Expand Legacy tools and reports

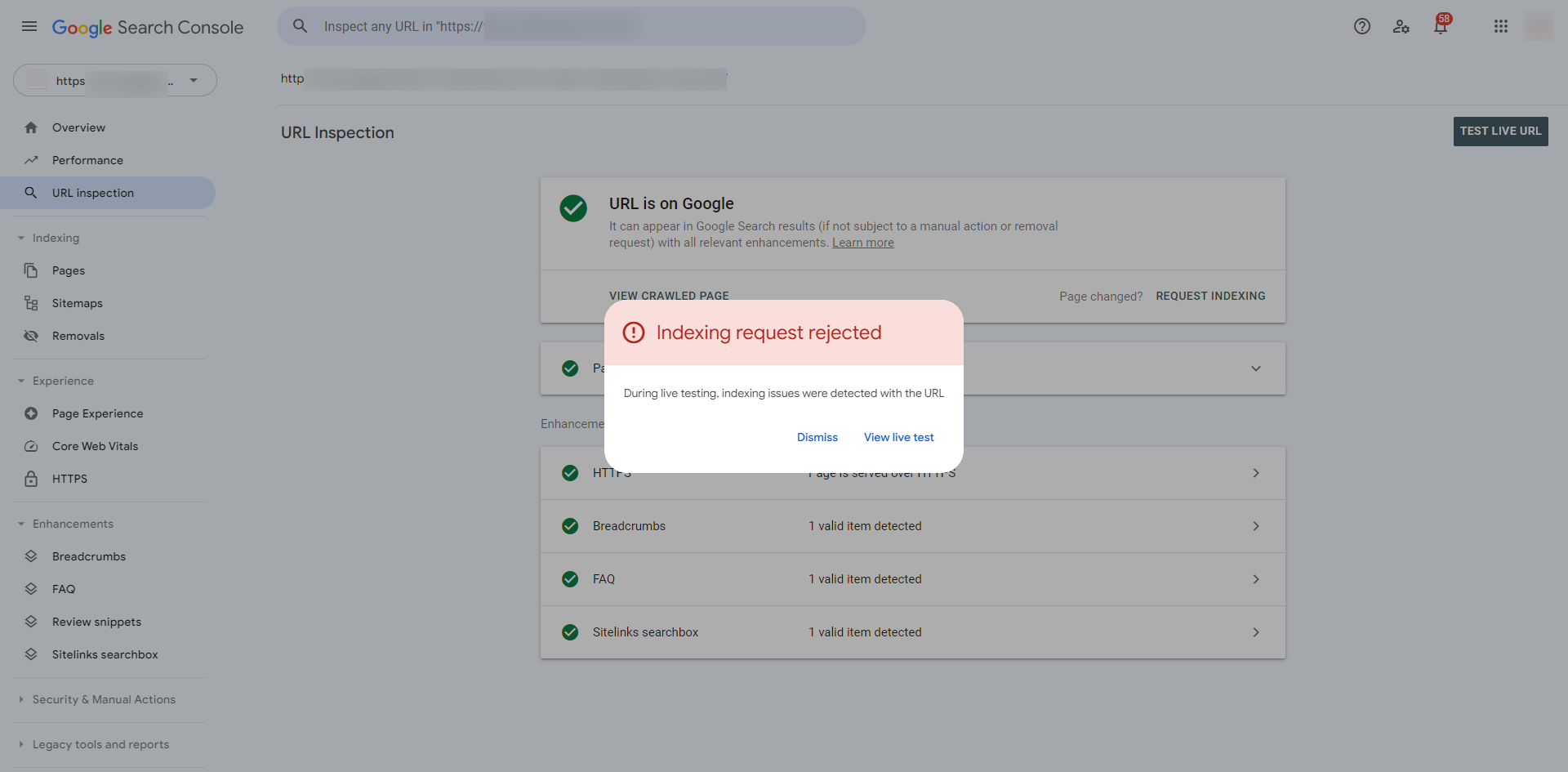pos(21,744)
